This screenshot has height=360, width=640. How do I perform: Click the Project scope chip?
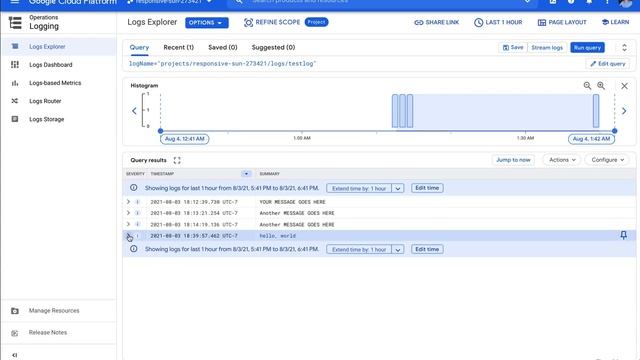[x=316, y=22]
